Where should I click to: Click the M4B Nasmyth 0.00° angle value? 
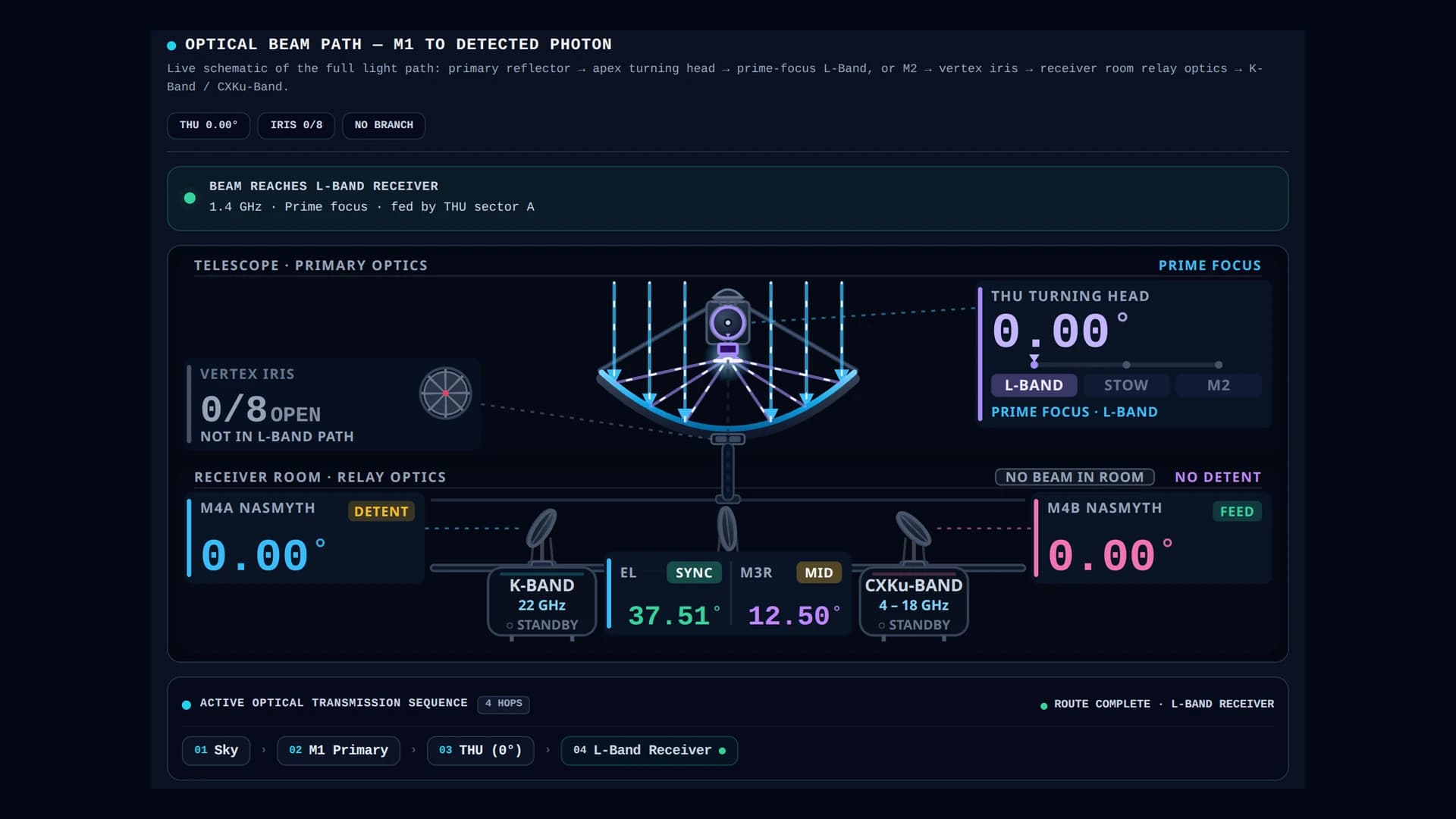[1110, 555]
